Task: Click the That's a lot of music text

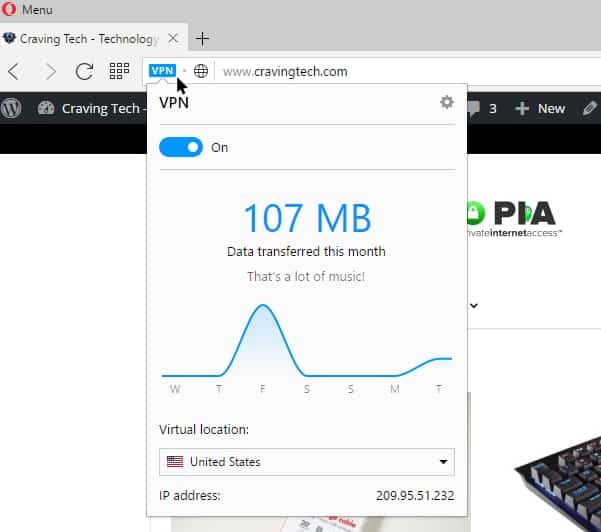Action: 306,276
